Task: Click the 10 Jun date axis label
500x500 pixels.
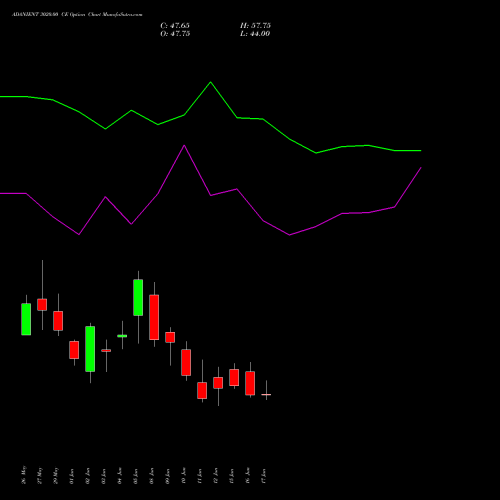Action: [184, 476]
